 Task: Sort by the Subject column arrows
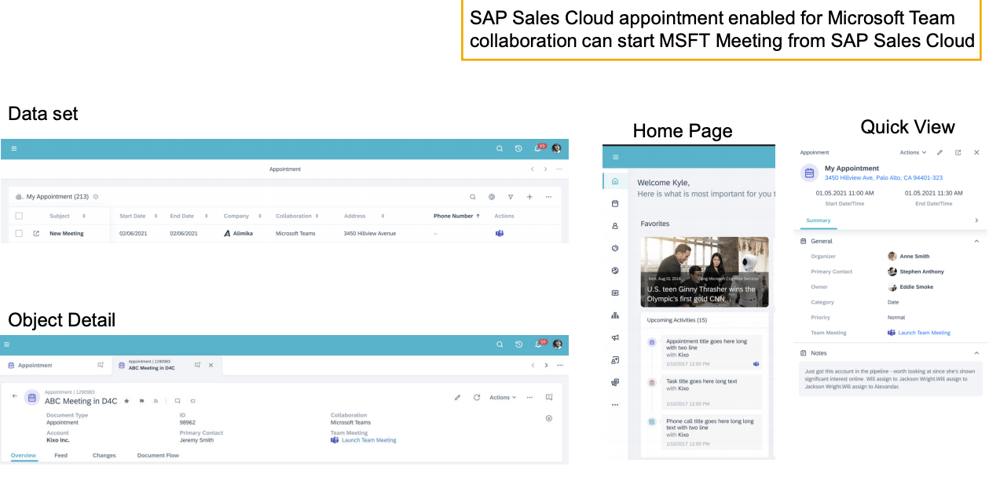coord(84,216)
